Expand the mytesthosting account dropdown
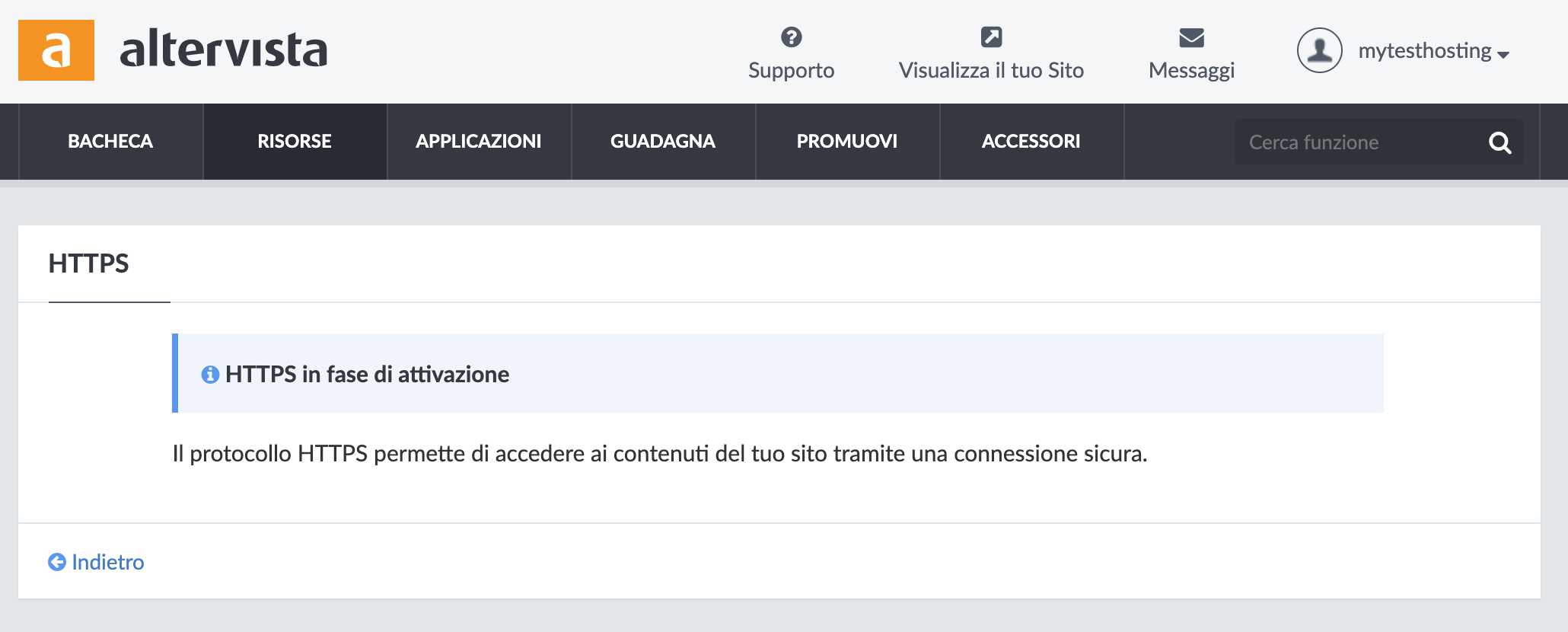 [1433, 51]
